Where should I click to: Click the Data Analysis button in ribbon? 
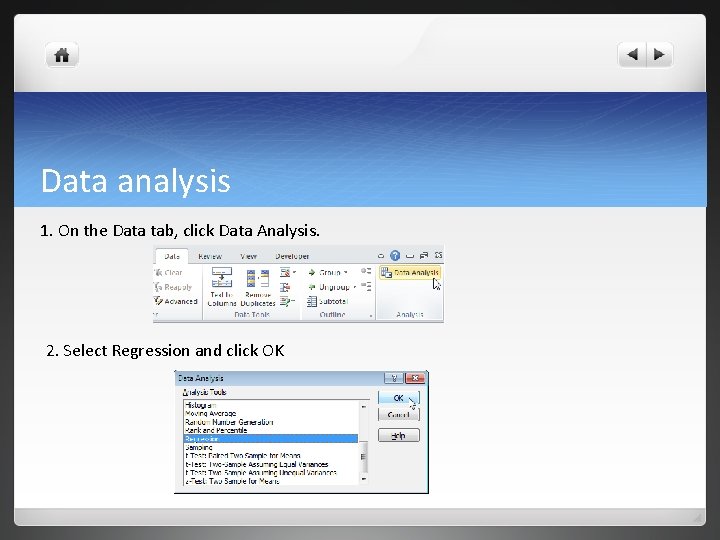[x=410, y=272]
